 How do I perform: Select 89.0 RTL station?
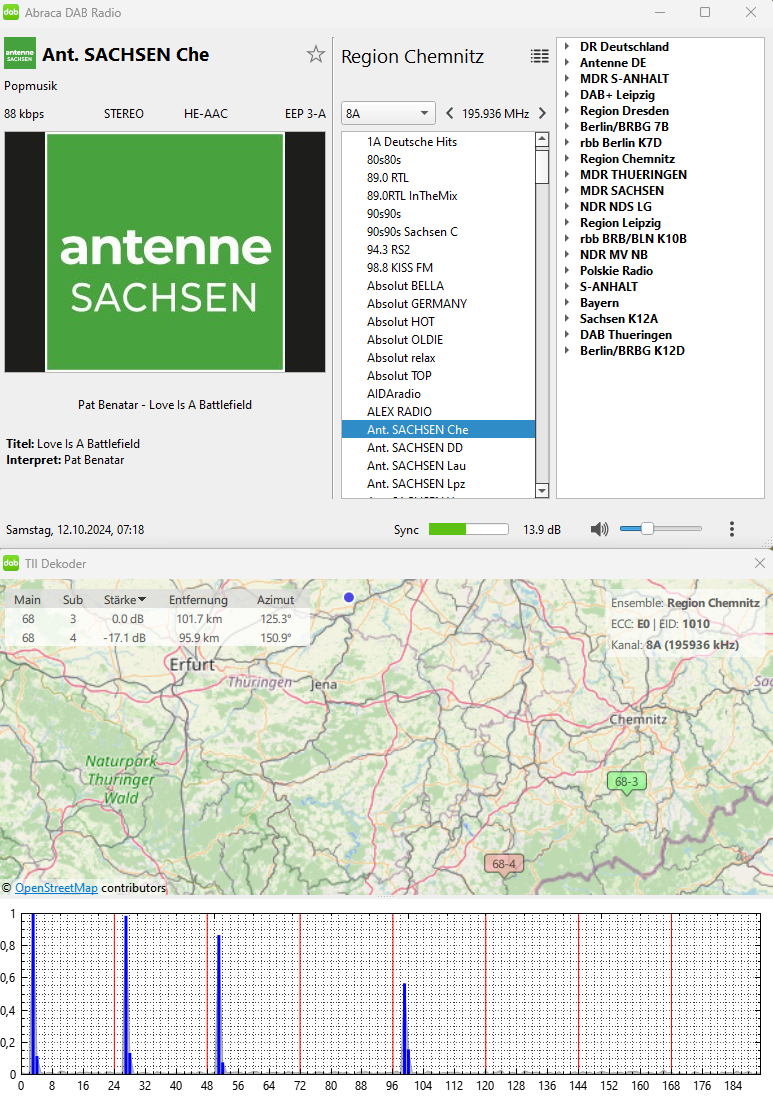pyautogui.click(x=438, y=178)
